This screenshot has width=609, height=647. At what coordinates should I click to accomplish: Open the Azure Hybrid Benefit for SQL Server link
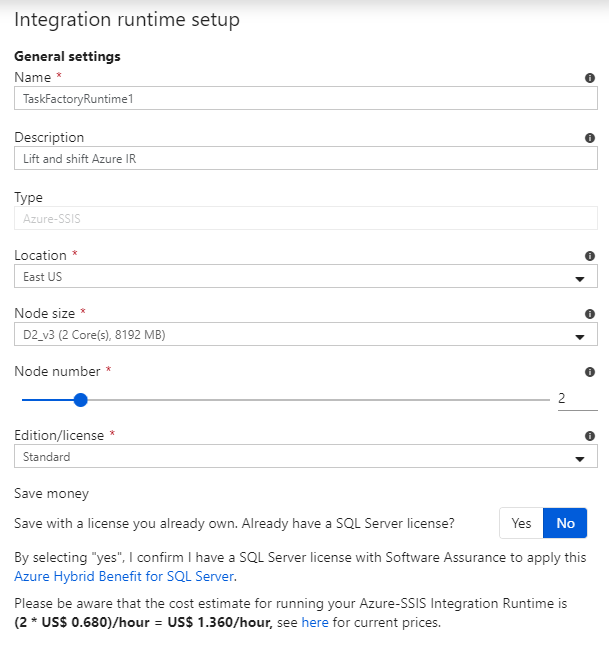(x=124, y=576)
